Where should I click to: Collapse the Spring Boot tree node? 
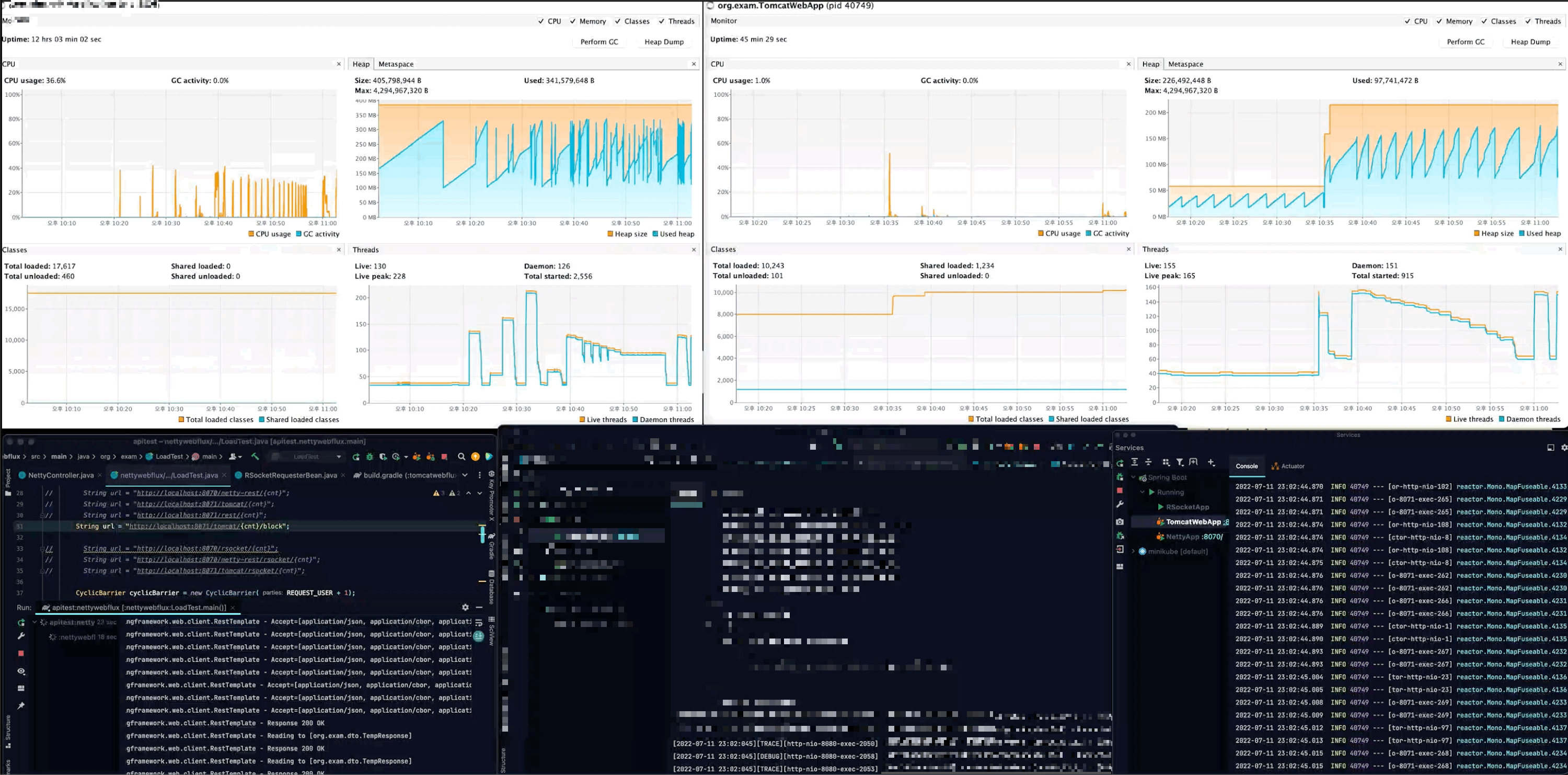pyautogui.click(x=1133, y=478)
